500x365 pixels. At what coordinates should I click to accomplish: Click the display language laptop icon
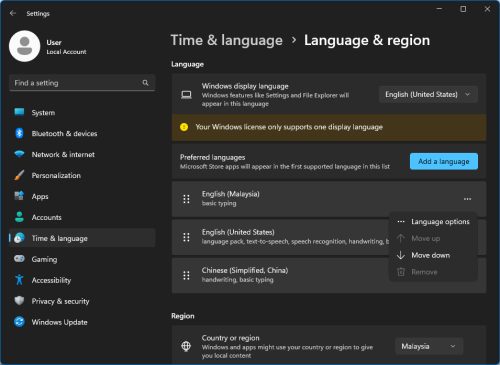[x=186, y=95]
